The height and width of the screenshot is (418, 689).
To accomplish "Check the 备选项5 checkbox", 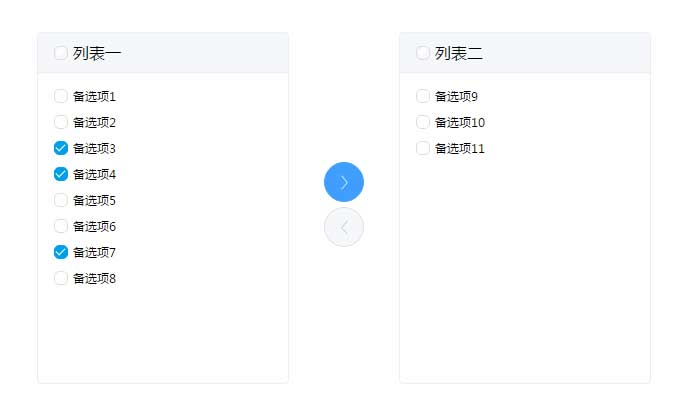I will [x=61, y=201].
